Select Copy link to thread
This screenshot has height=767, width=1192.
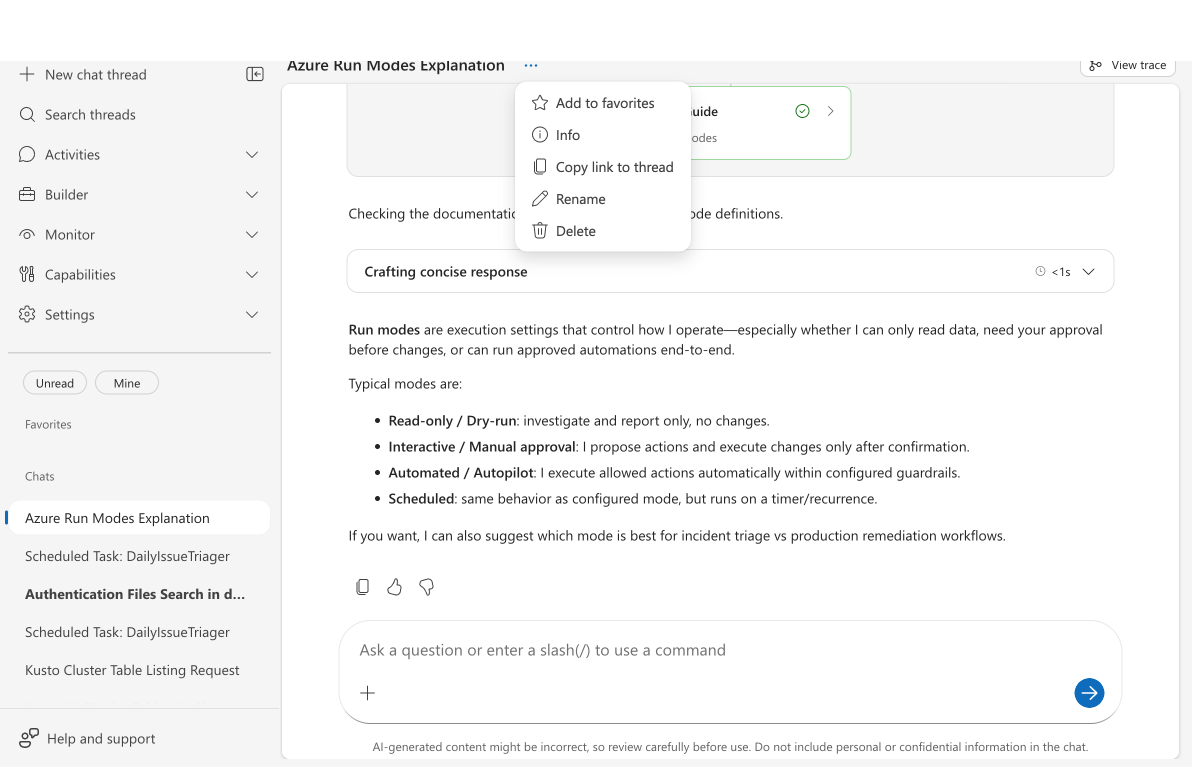coord(603,166)
